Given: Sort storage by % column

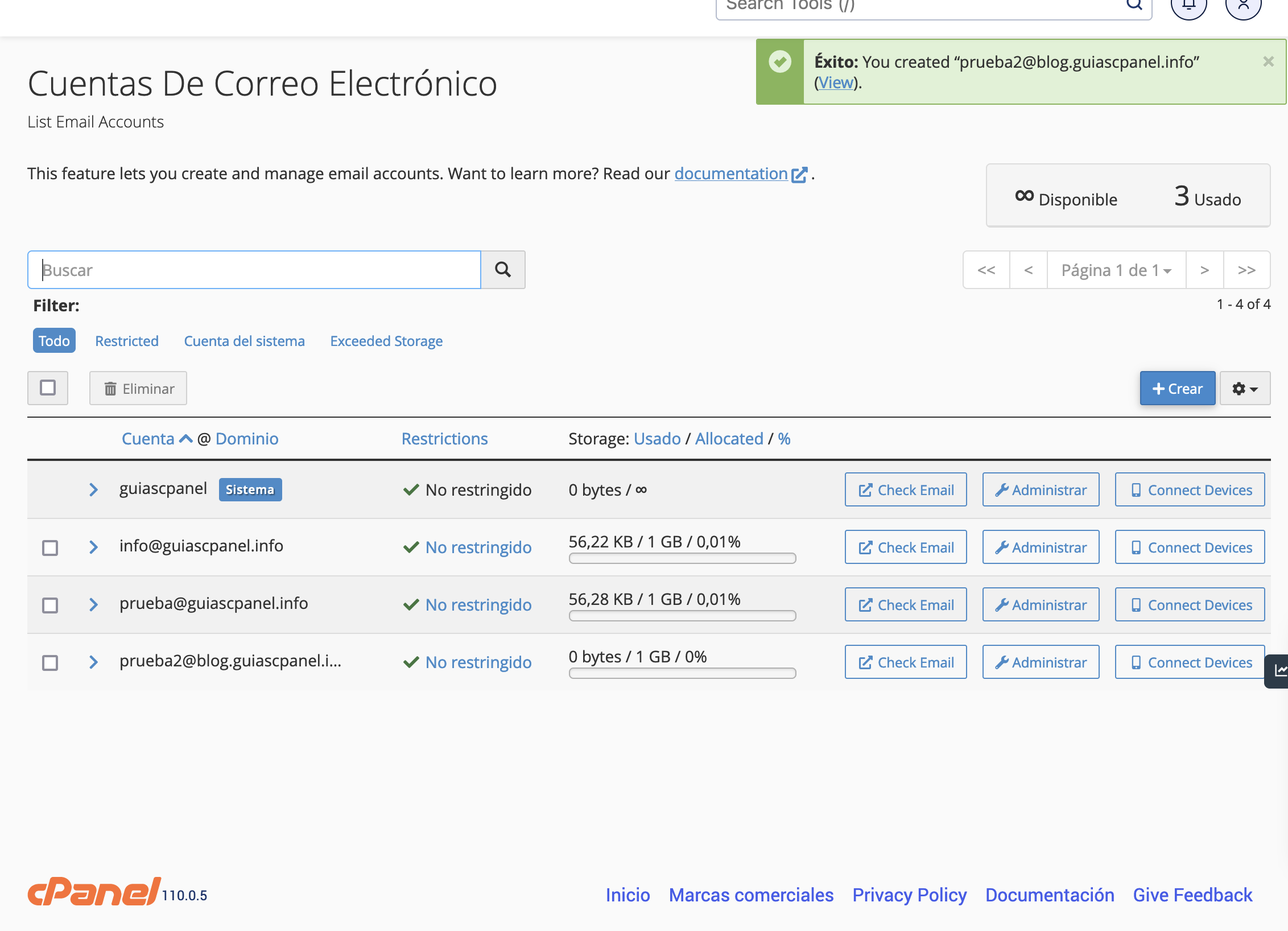Looking at the screenshot, I should point(784,439).
